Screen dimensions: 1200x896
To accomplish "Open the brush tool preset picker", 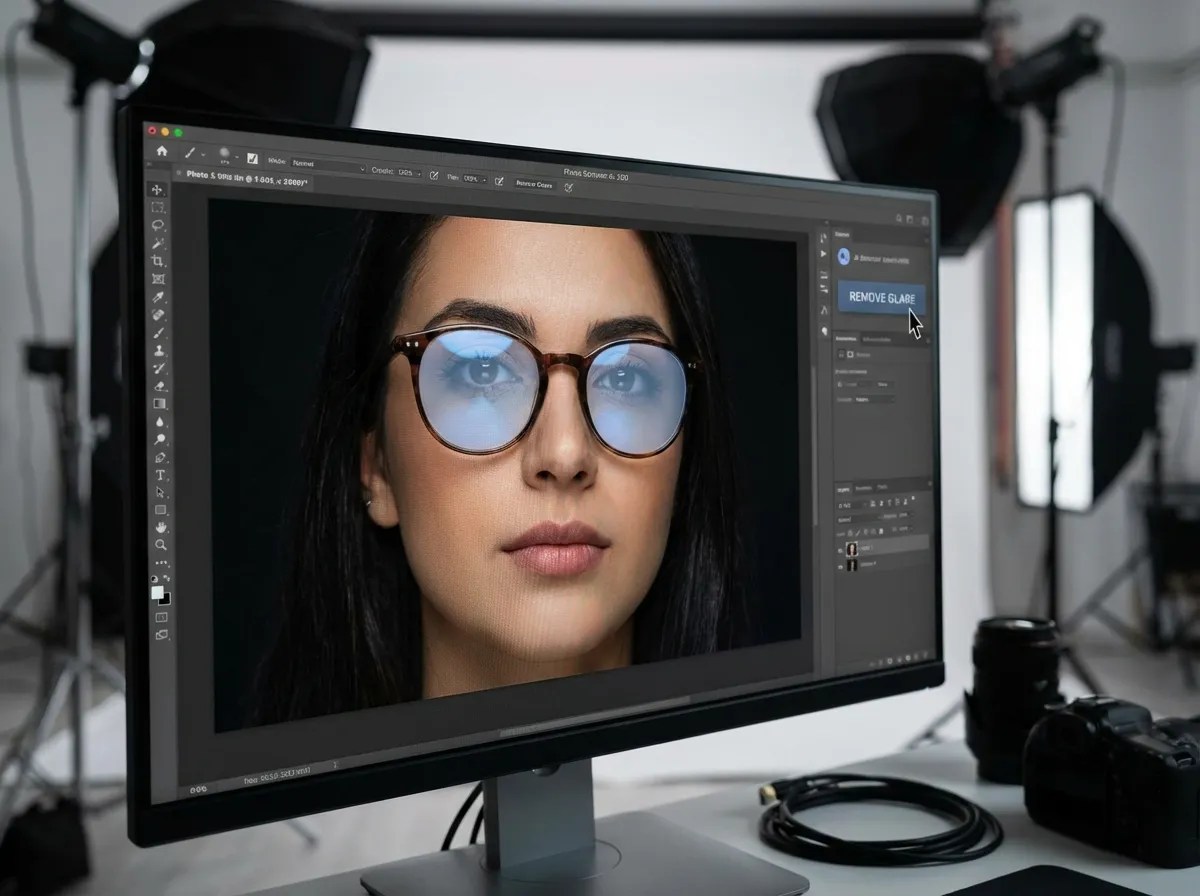I will click(x=192, y=153).
